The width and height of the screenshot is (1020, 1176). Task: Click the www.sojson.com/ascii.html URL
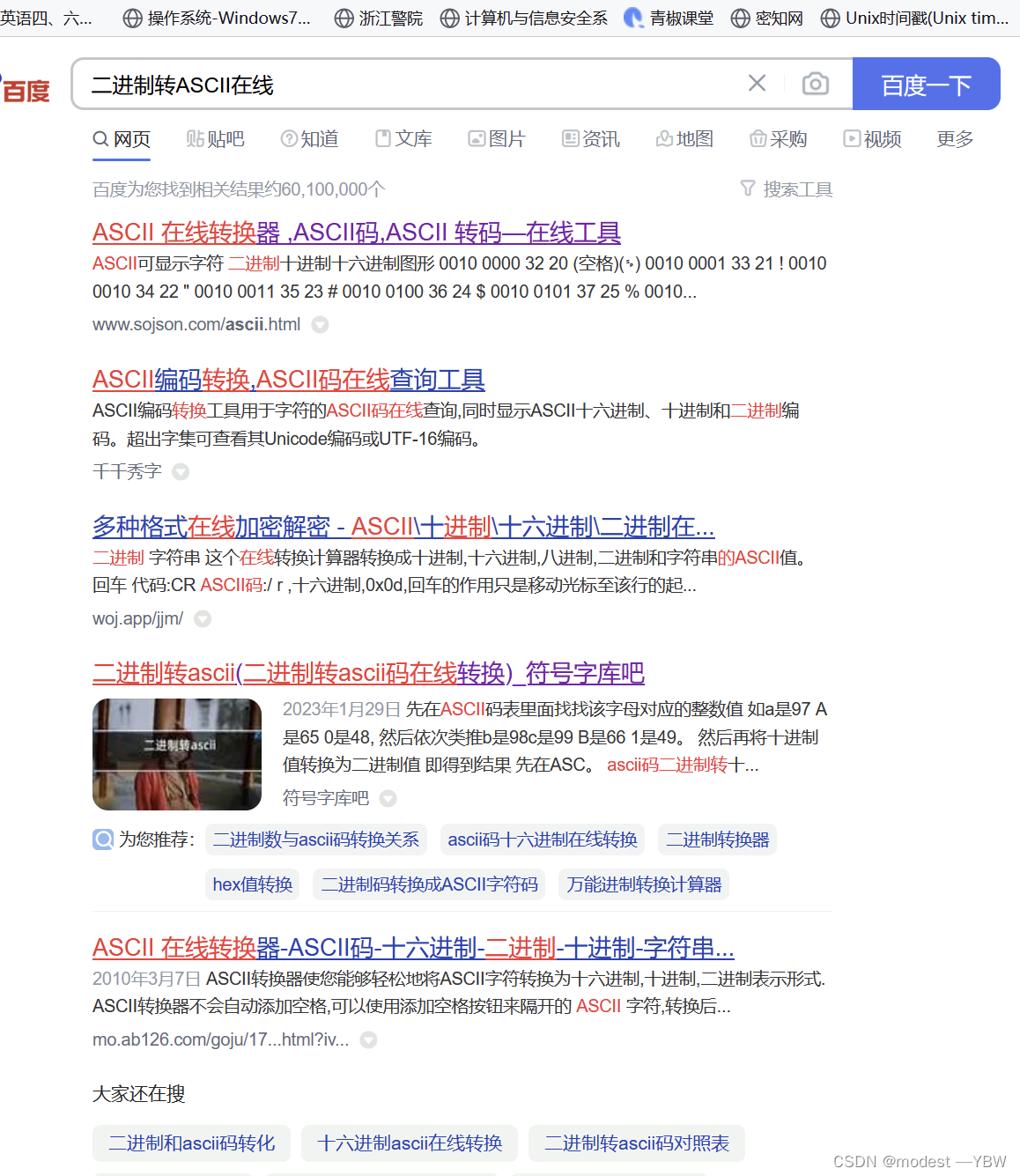196,324
